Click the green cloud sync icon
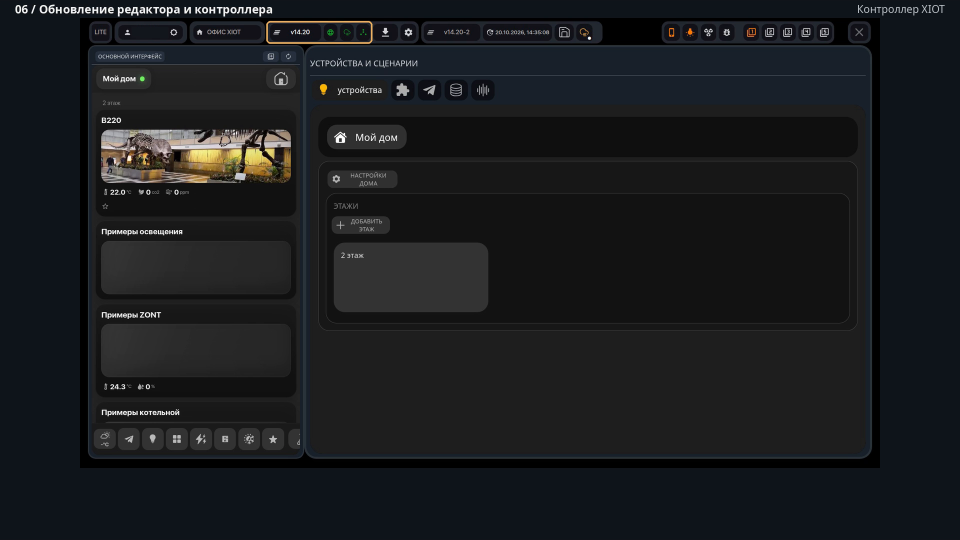960x540 pixels. (347, 32)
